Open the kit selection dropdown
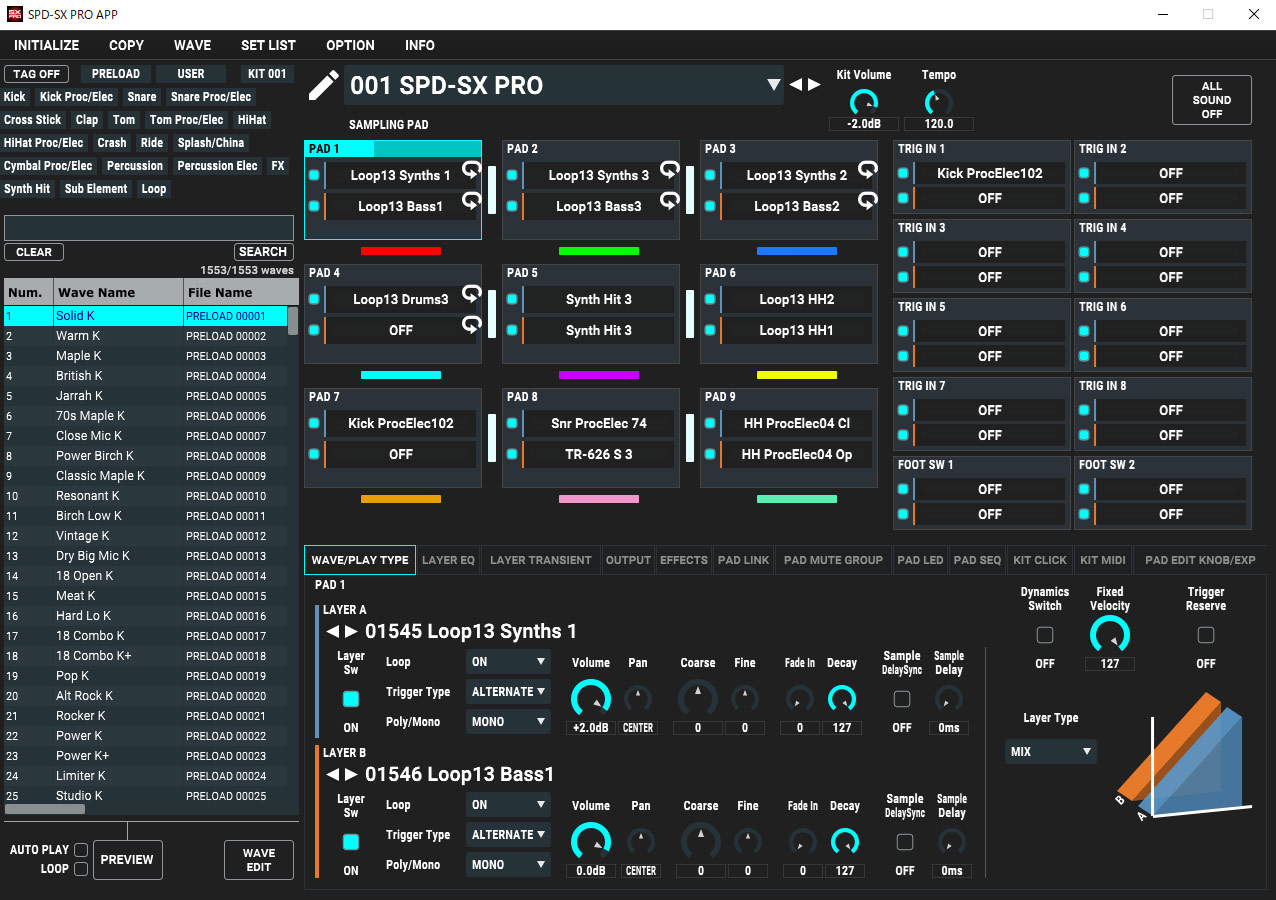1276x900 pixels. coord(774,84)
